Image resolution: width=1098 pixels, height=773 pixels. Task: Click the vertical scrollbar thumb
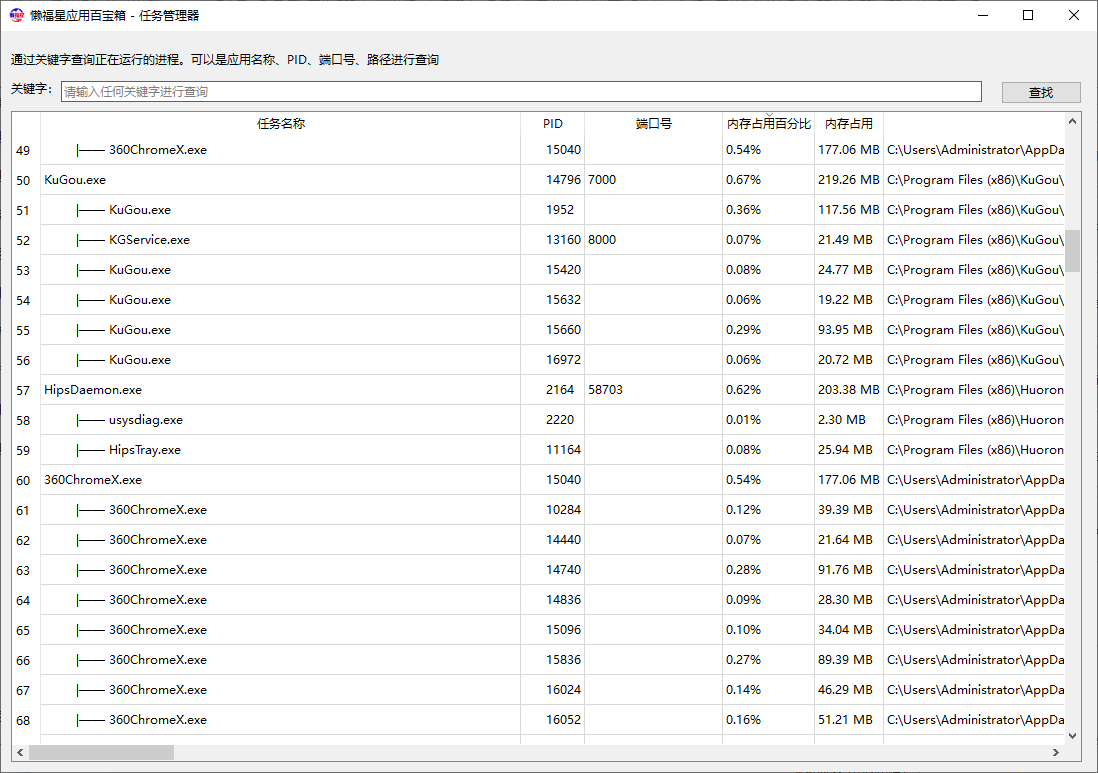[1071, 251]
